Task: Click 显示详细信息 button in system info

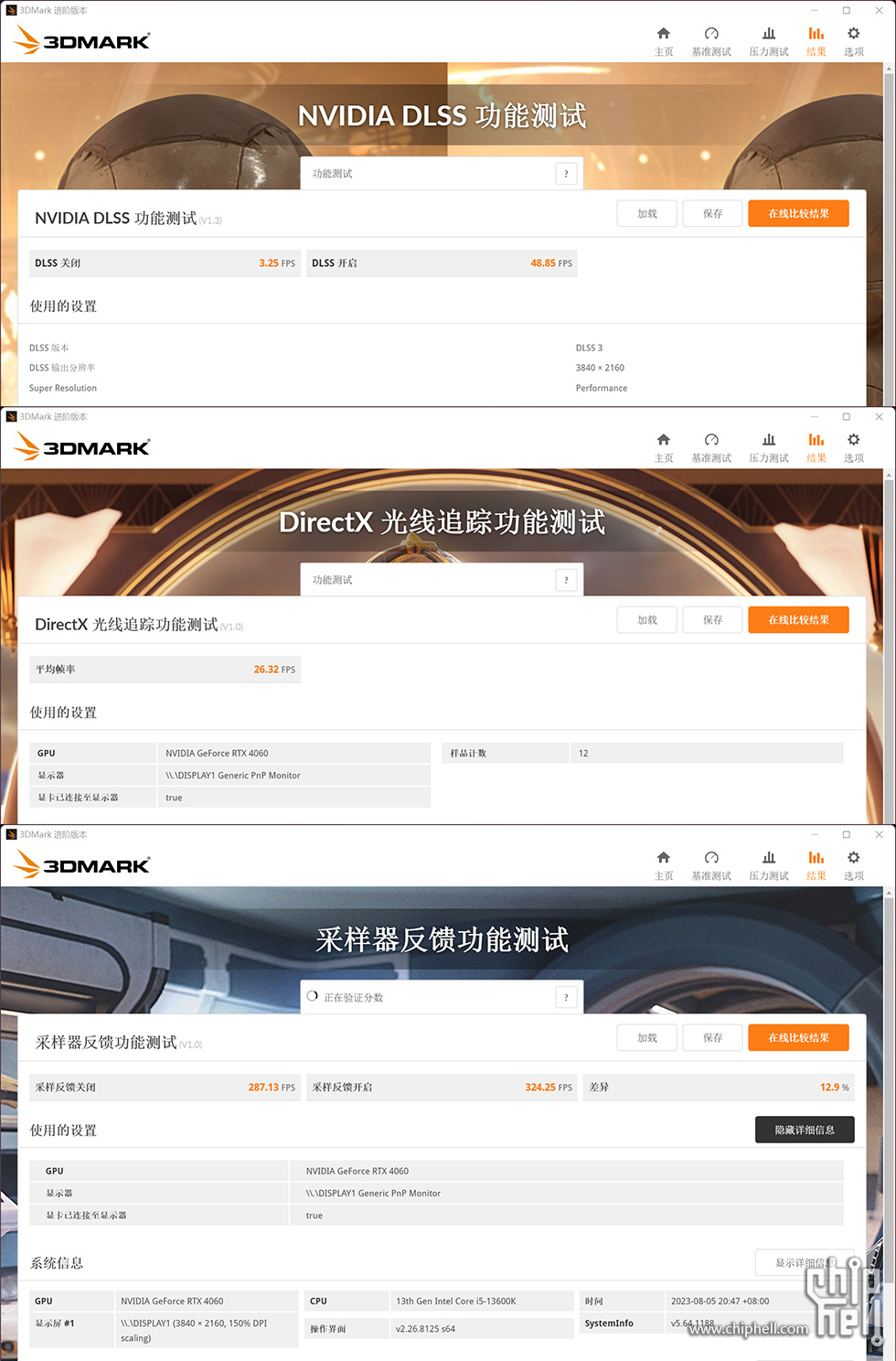Action: click(805, 1263)
